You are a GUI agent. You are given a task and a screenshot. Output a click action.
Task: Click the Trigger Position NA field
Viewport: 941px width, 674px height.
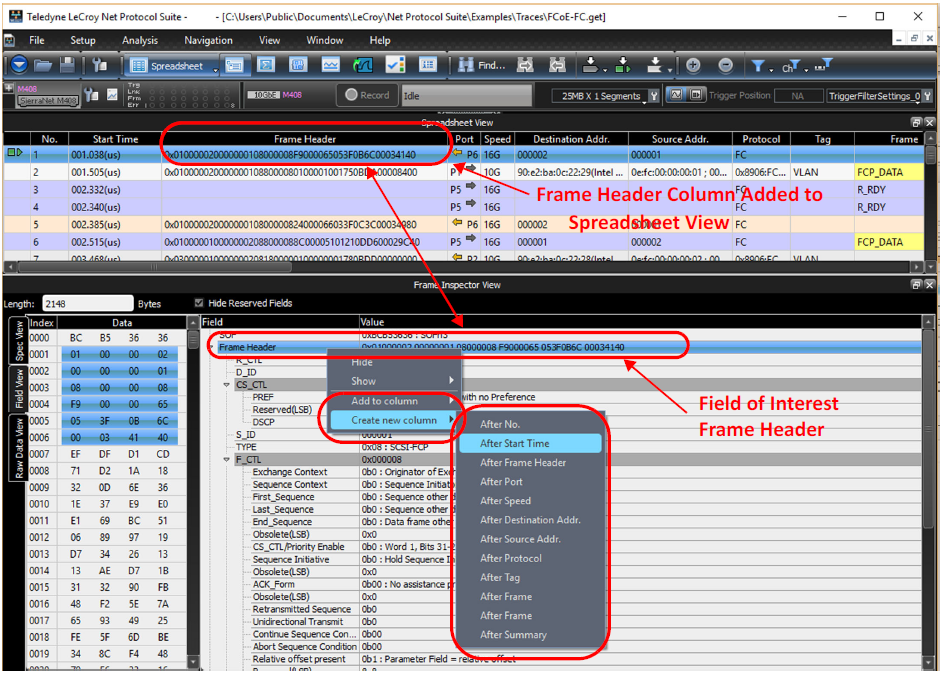tap(798, 96)
